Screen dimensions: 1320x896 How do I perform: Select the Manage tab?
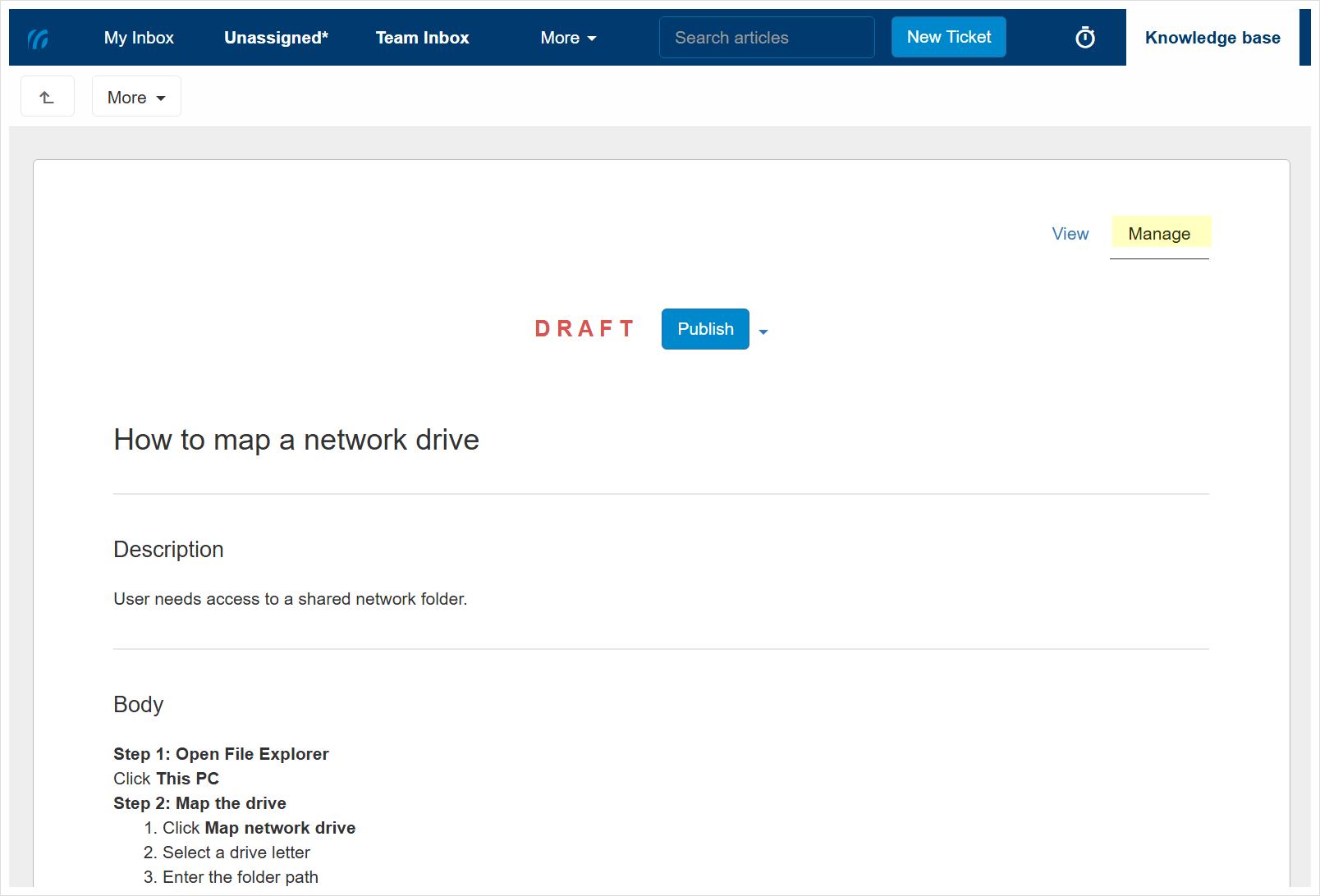pos(1160,234)
